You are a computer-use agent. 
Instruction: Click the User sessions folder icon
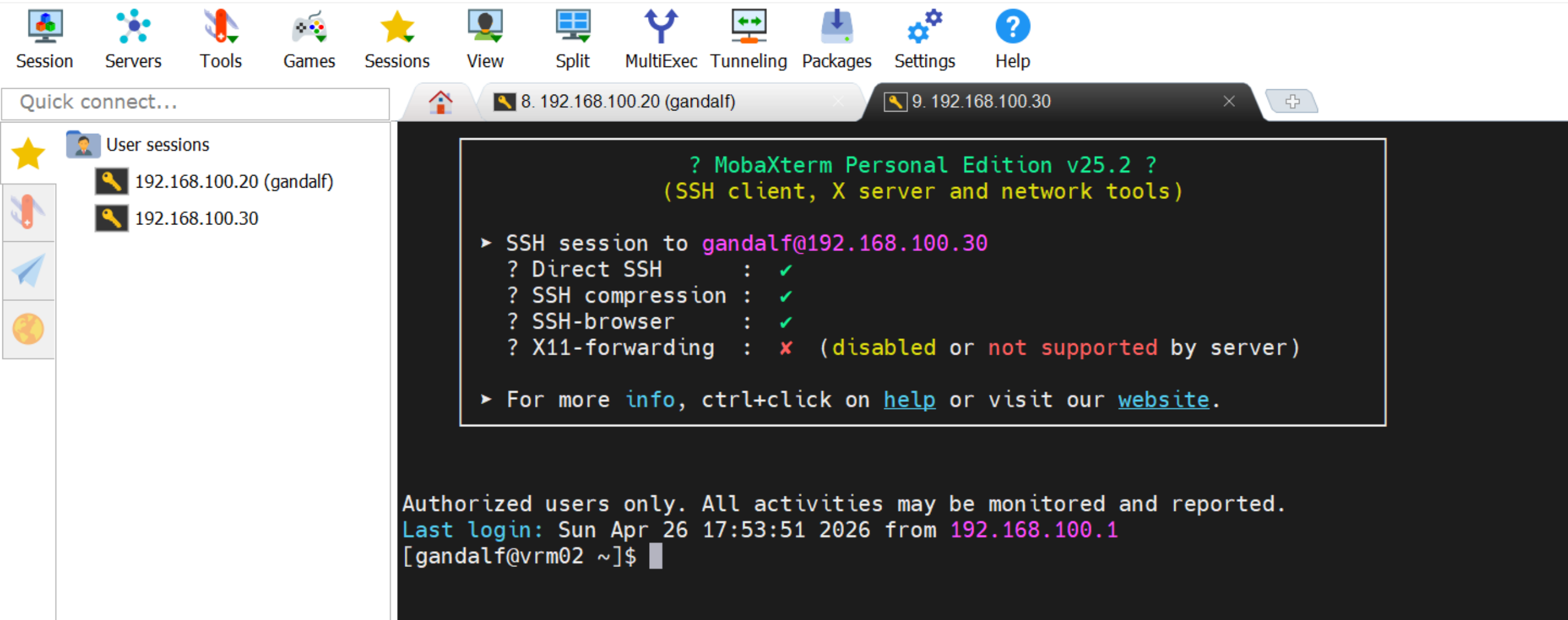click(83, 145)
